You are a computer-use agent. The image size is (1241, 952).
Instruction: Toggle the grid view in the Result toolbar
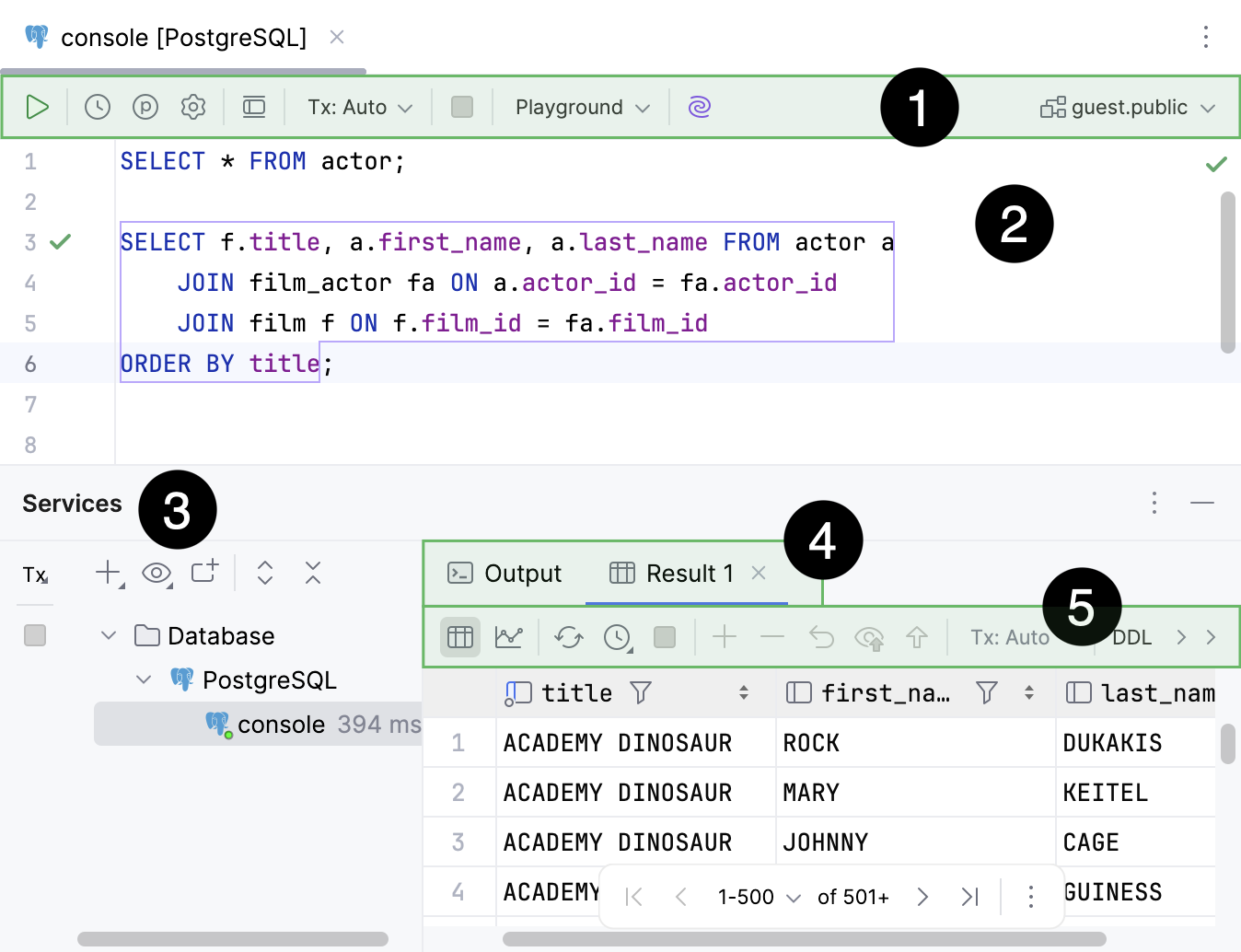[459, 636]
